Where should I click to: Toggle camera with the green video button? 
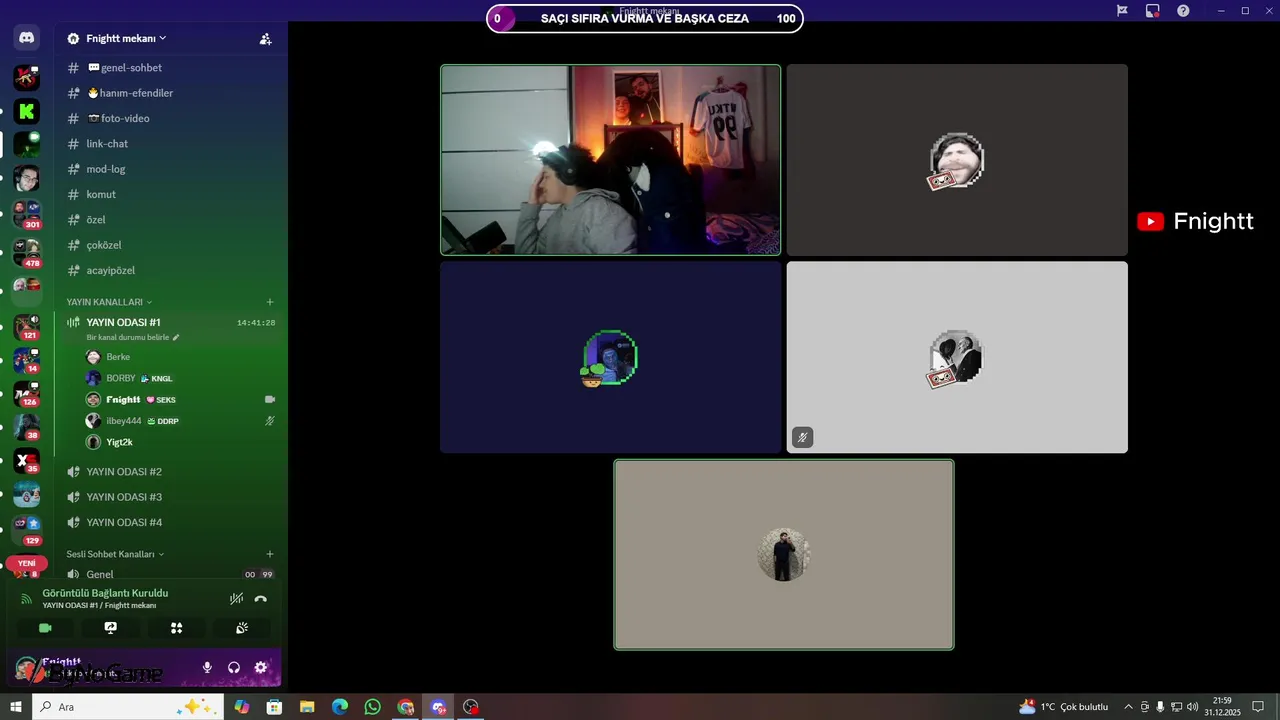coord(45,628)
